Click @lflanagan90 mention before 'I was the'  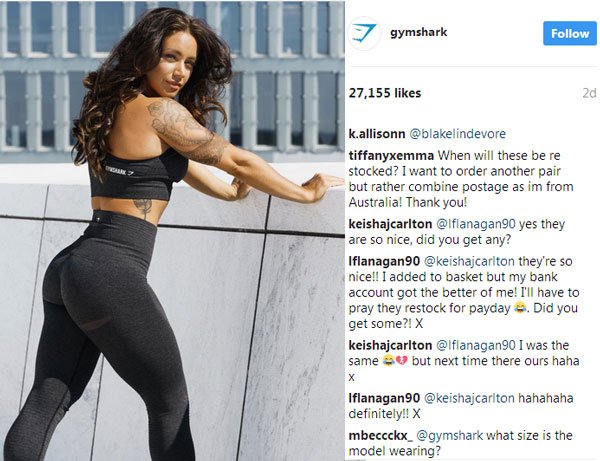(476, 345)
